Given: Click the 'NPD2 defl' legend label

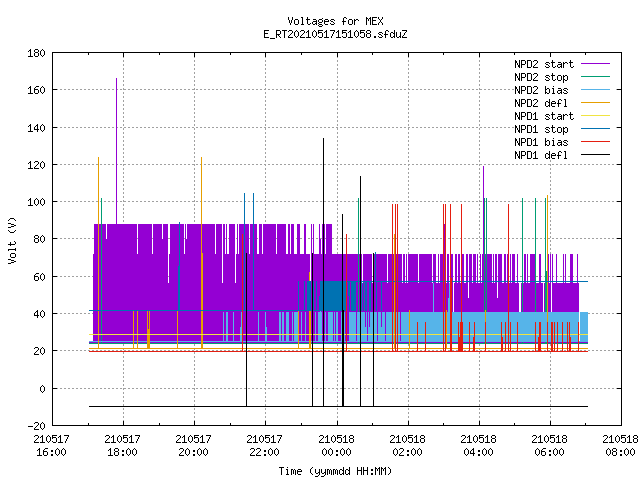Looking at the screenshot, I should point(541,103).
